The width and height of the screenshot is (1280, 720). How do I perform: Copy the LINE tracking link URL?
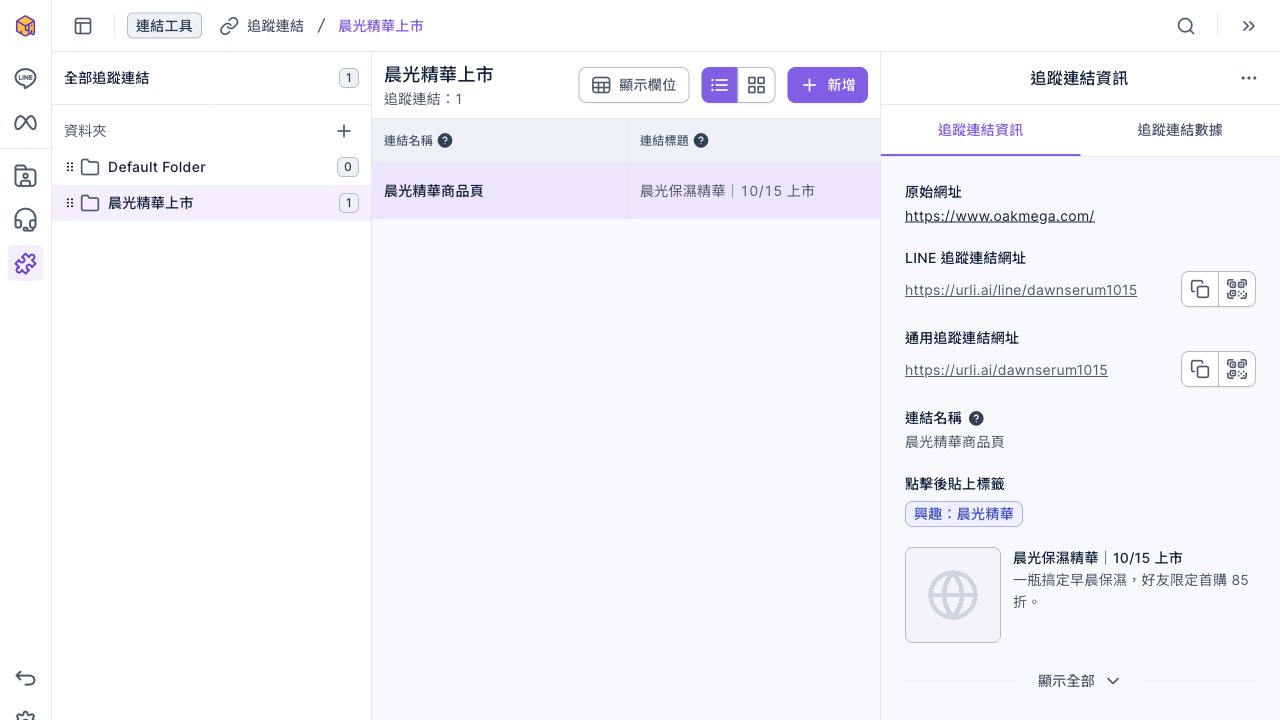pos(1200,289)
